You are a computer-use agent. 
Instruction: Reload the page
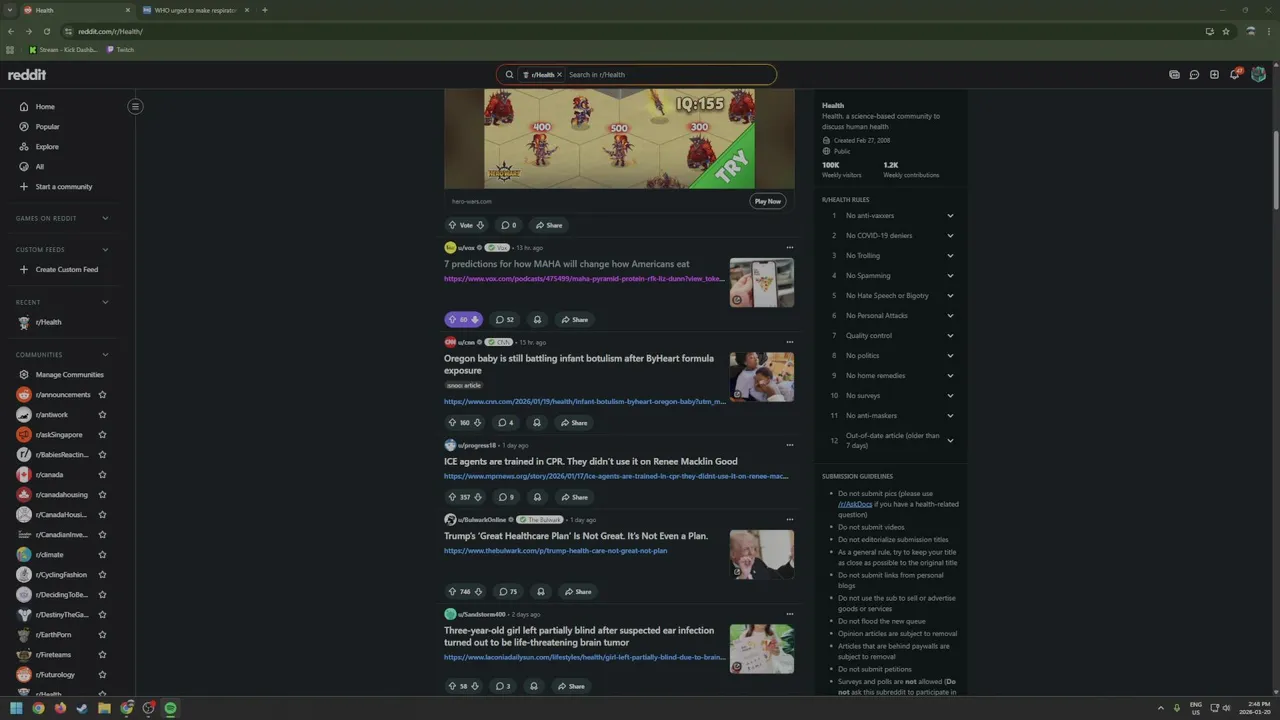46,31
